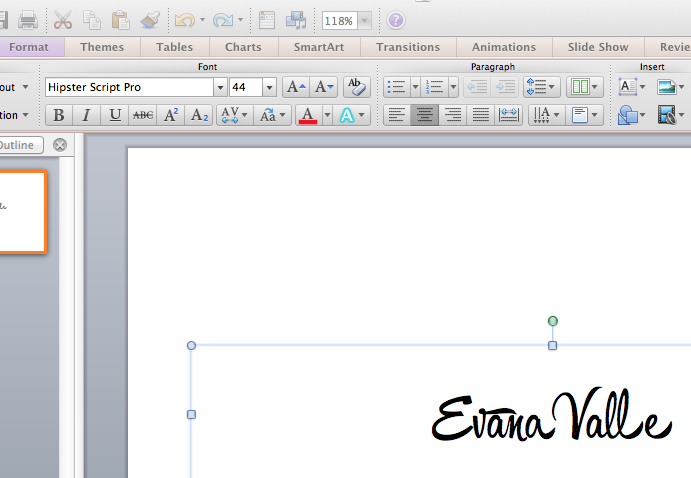Screen dimensions: 691x478
Task: Switch to the Animations tab
Action: pos(504,47)
